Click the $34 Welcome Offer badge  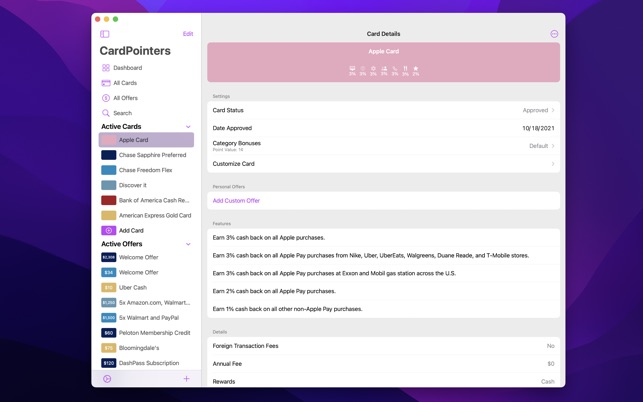tap(109, 272)
